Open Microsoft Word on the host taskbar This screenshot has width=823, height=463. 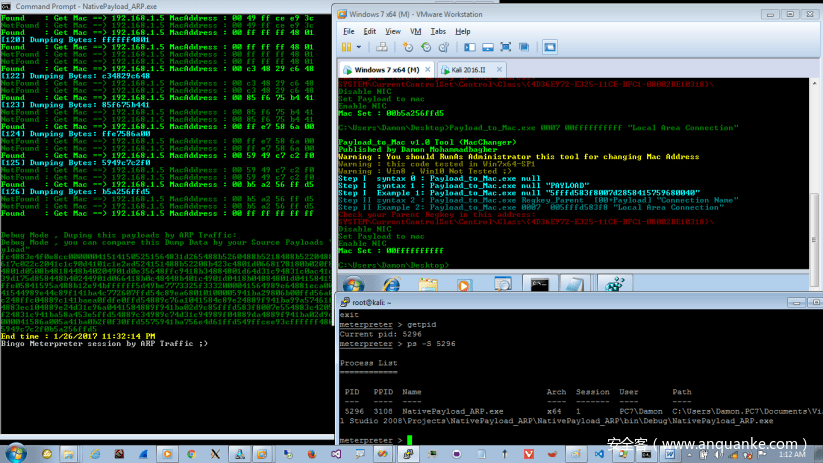[x=670, y=454]
